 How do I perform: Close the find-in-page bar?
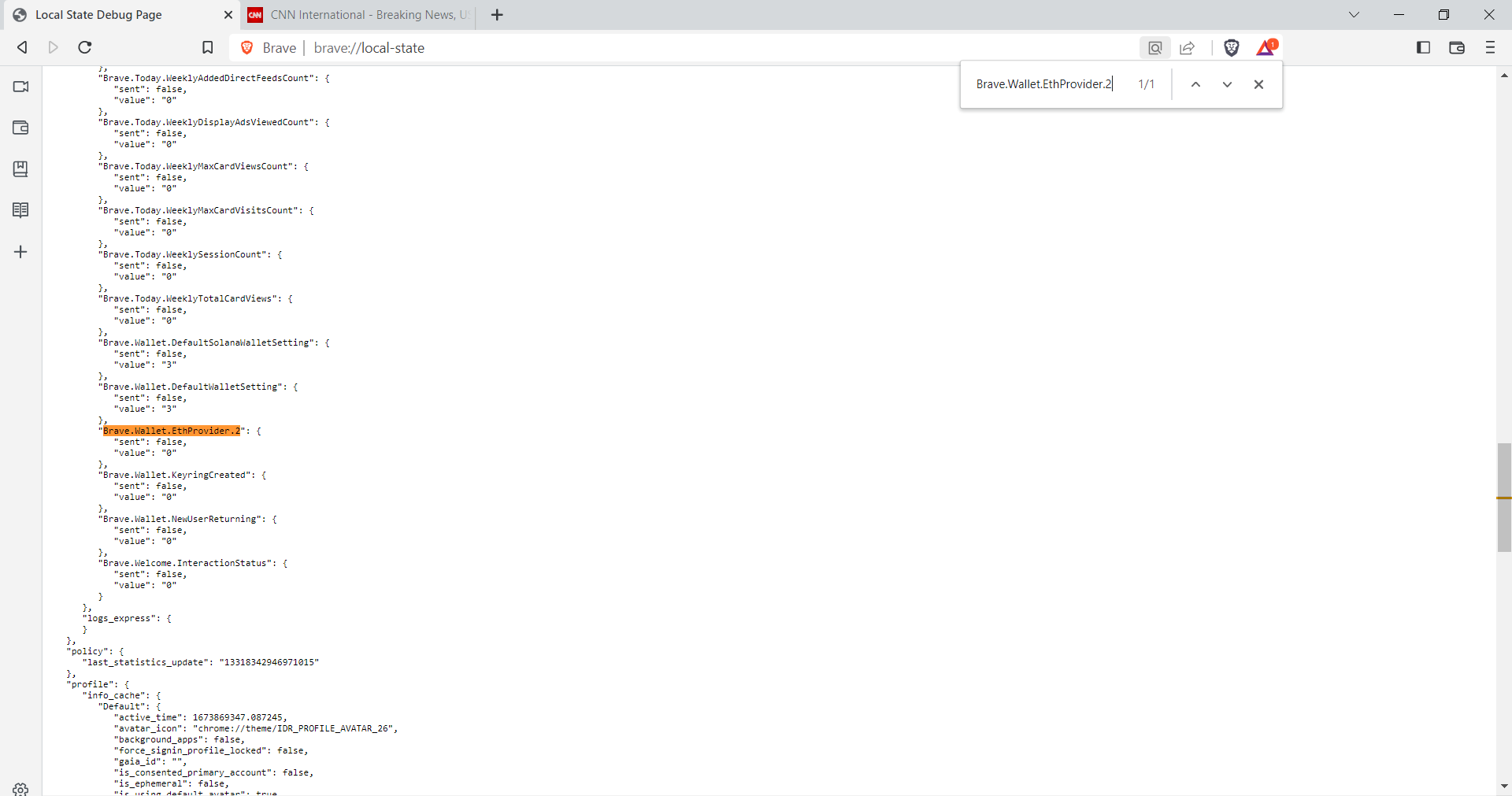click(x=1258, y=84)
